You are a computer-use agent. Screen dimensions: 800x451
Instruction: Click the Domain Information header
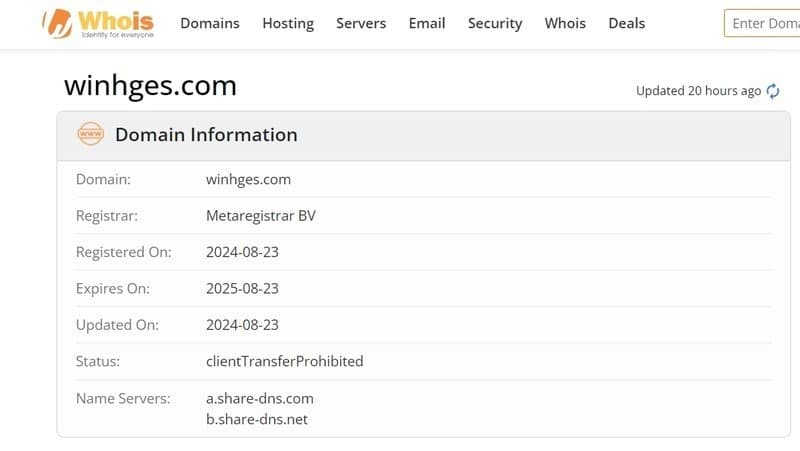(x=206, y=135)
